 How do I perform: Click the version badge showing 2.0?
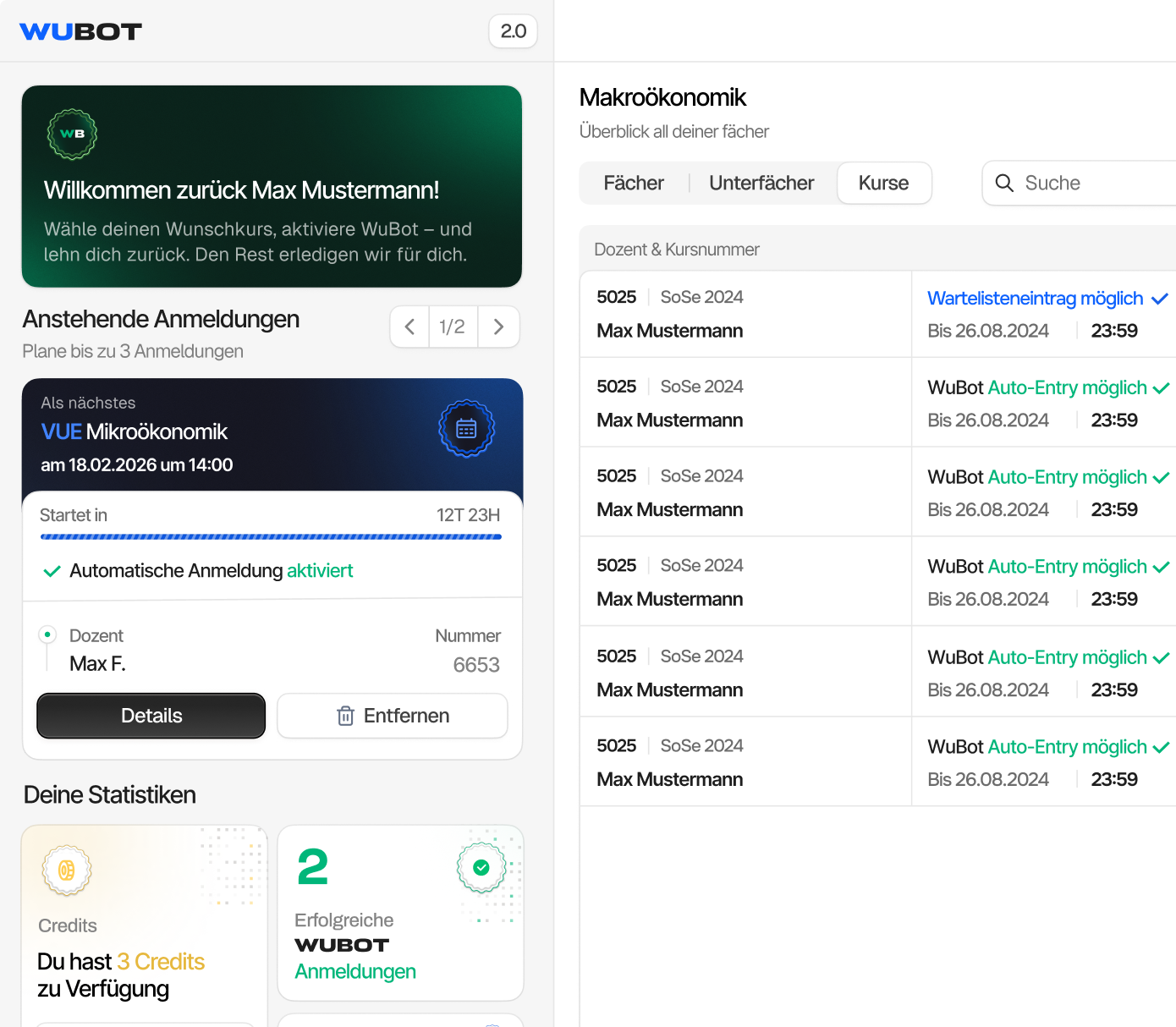(x=513, y=30)
